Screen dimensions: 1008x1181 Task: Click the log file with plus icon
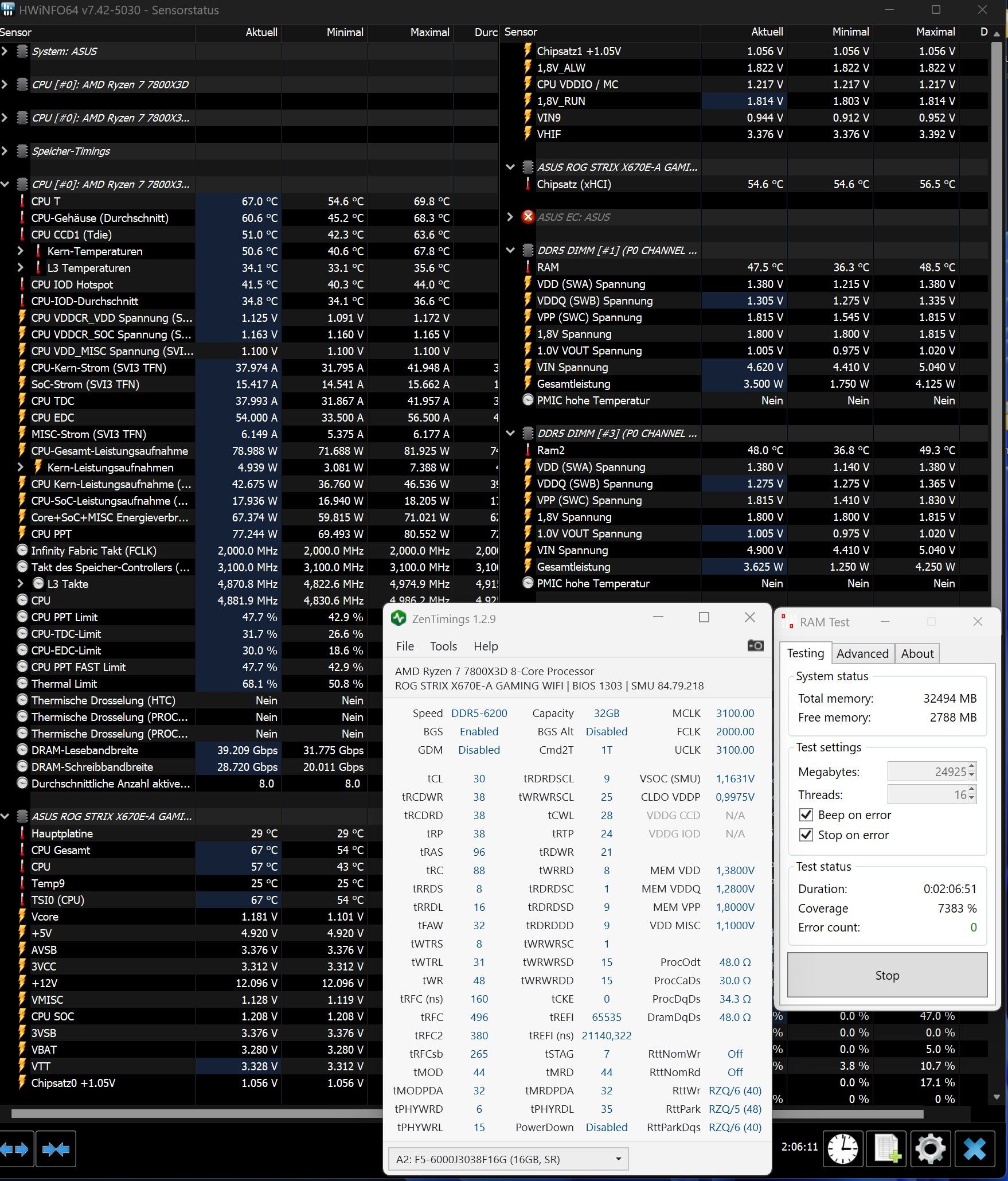click(887, 1149)
